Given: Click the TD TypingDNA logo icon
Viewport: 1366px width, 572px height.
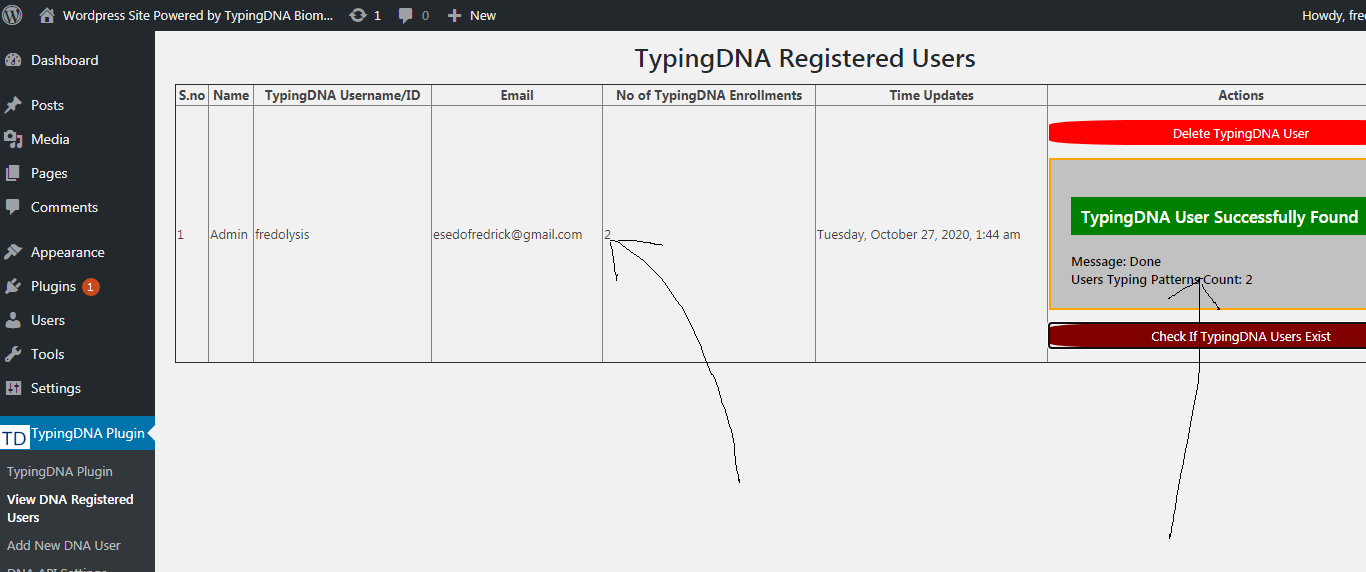Looking at the screenshot, I should tap(14, 438).
